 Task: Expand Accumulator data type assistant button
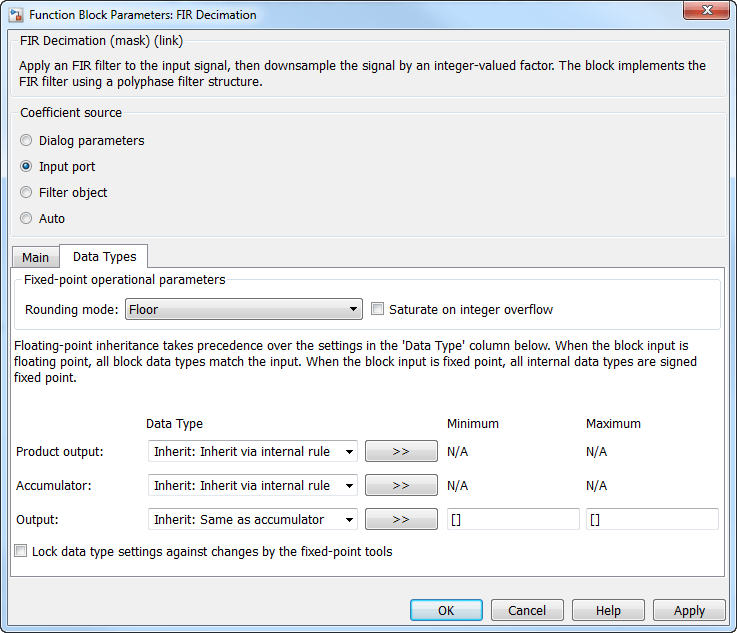(401, 485)
